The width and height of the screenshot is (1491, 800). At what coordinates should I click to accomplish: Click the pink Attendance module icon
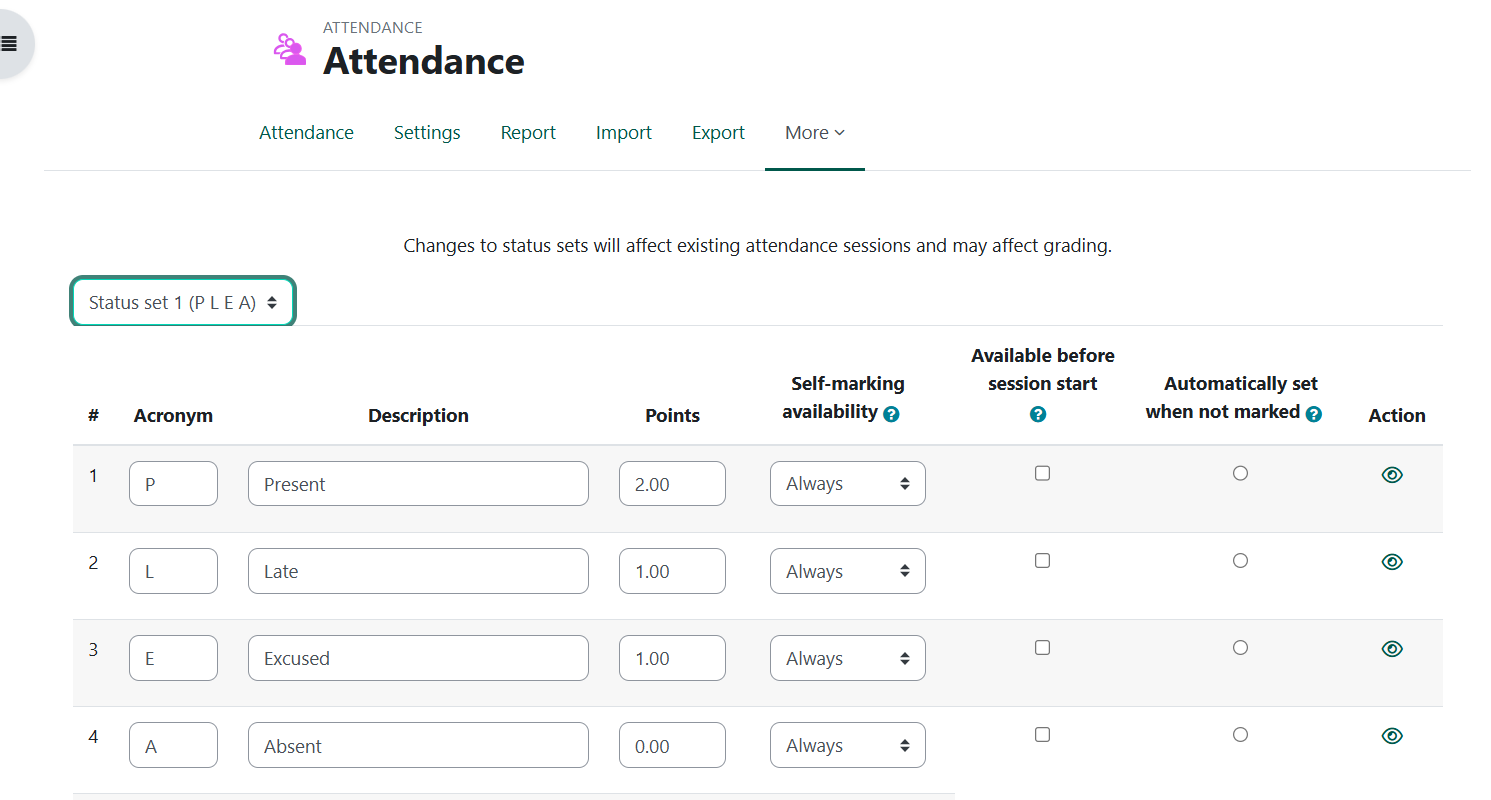point(289,47)
